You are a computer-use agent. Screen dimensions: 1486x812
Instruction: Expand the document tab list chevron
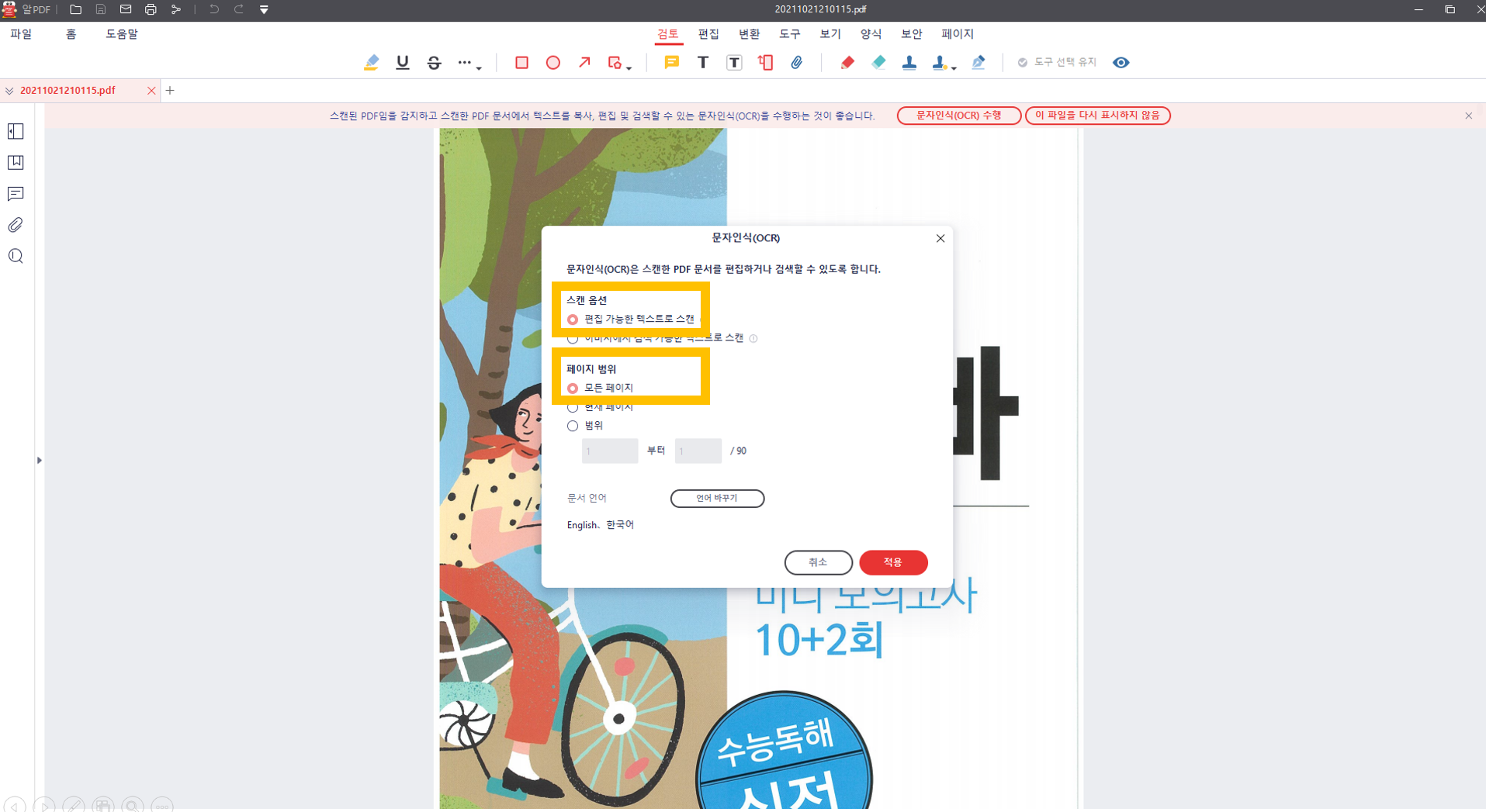tap(9, 91)
